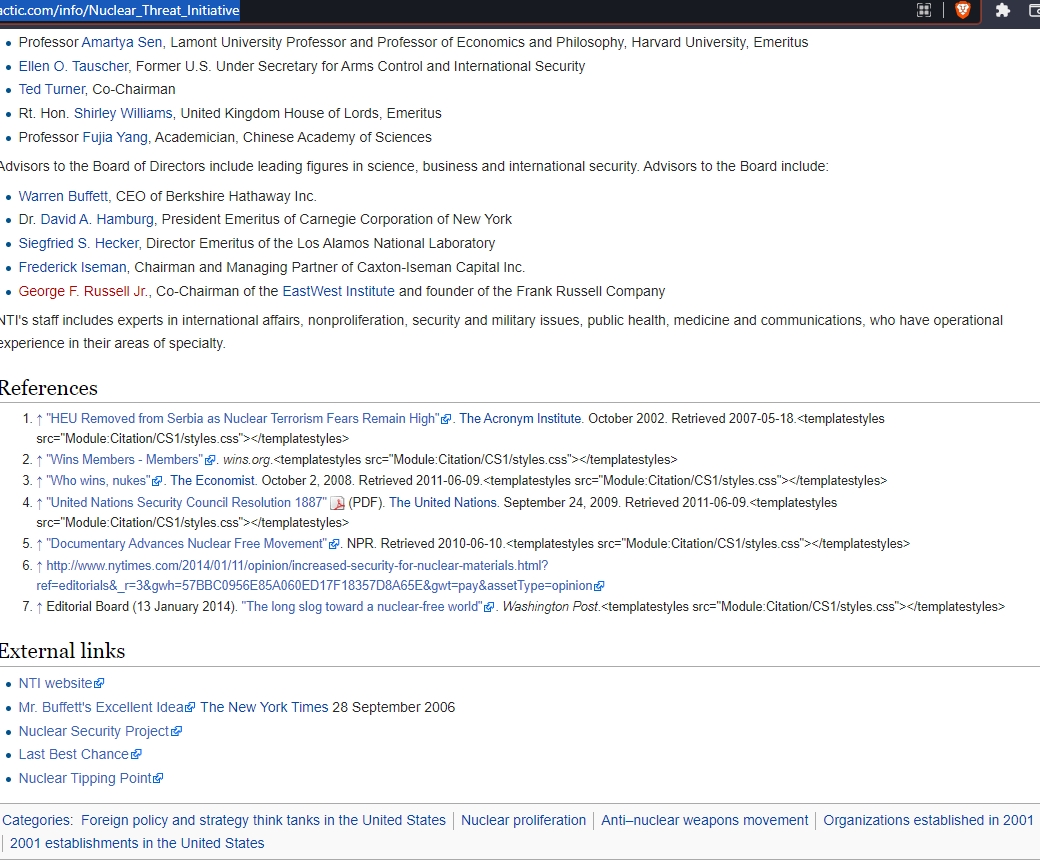1040x868 pixels.
Task: Click the up arrow of reference 4
Action: (39, 503)
